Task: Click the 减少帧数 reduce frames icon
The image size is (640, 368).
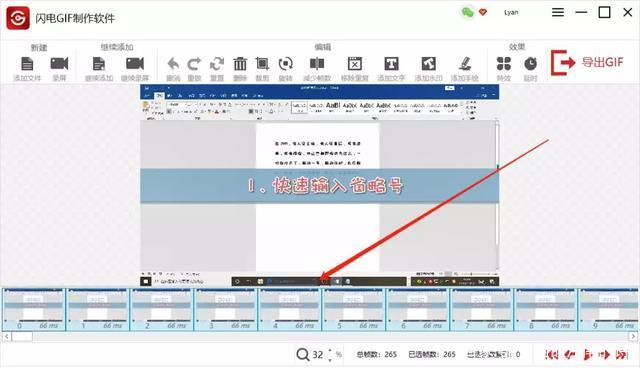Action: pos(317,64)
